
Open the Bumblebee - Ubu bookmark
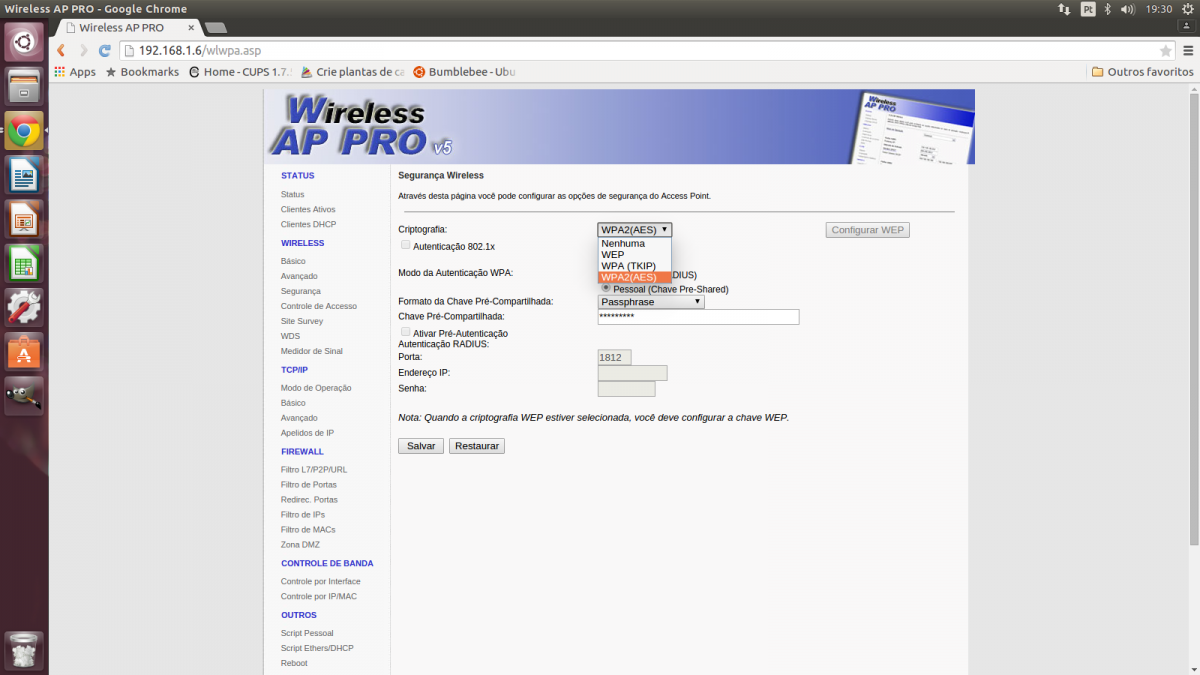465,72
